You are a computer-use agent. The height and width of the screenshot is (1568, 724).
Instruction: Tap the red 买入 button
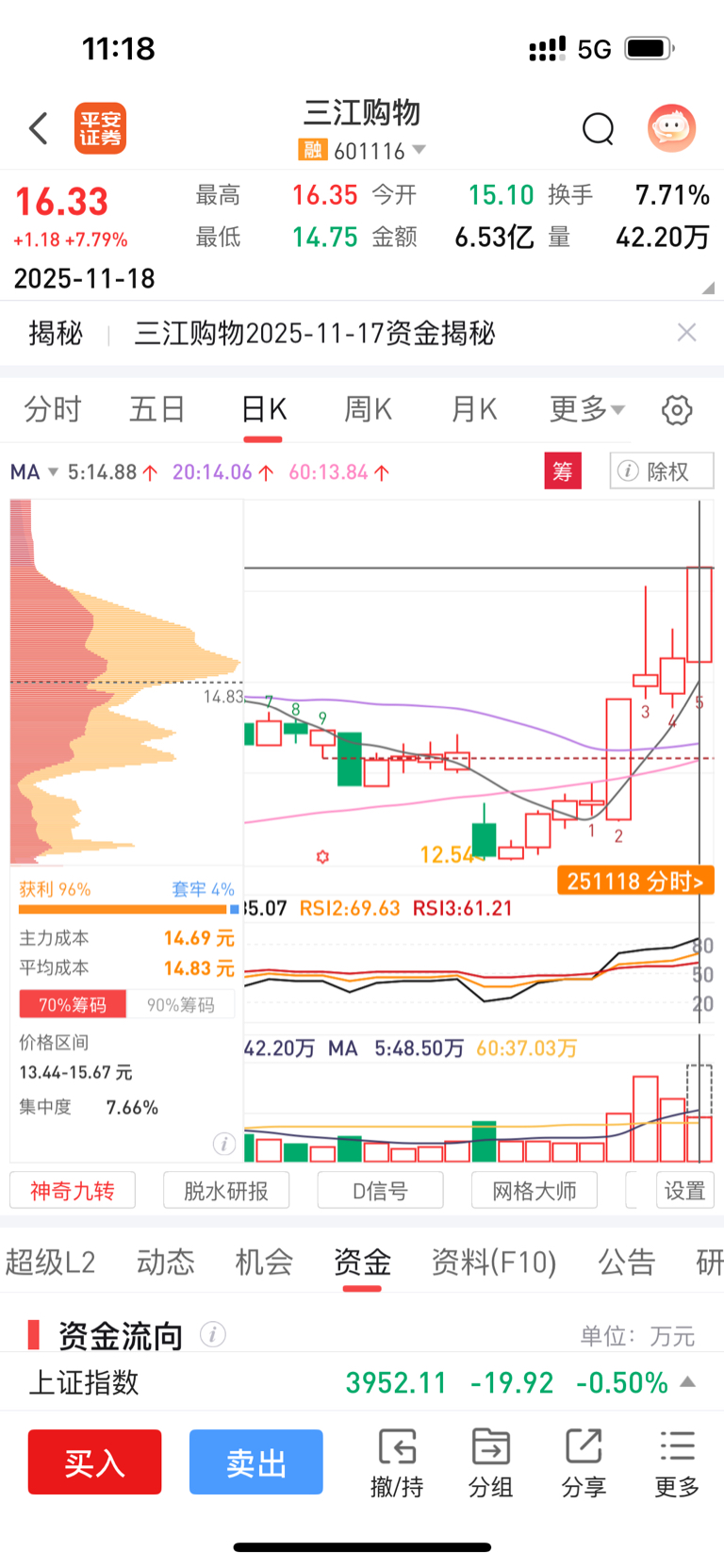(x=94, y=1461)
